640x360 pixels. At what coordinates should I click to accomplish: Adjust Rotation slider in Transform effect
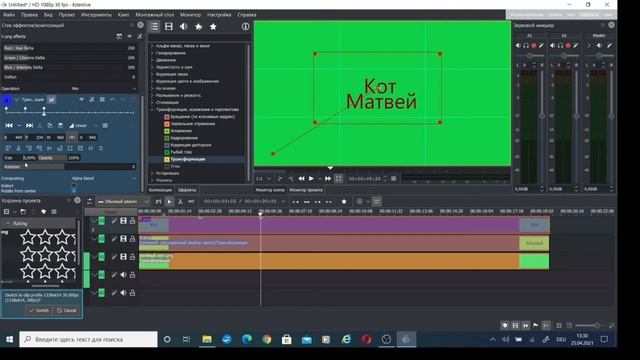[69, 167]
